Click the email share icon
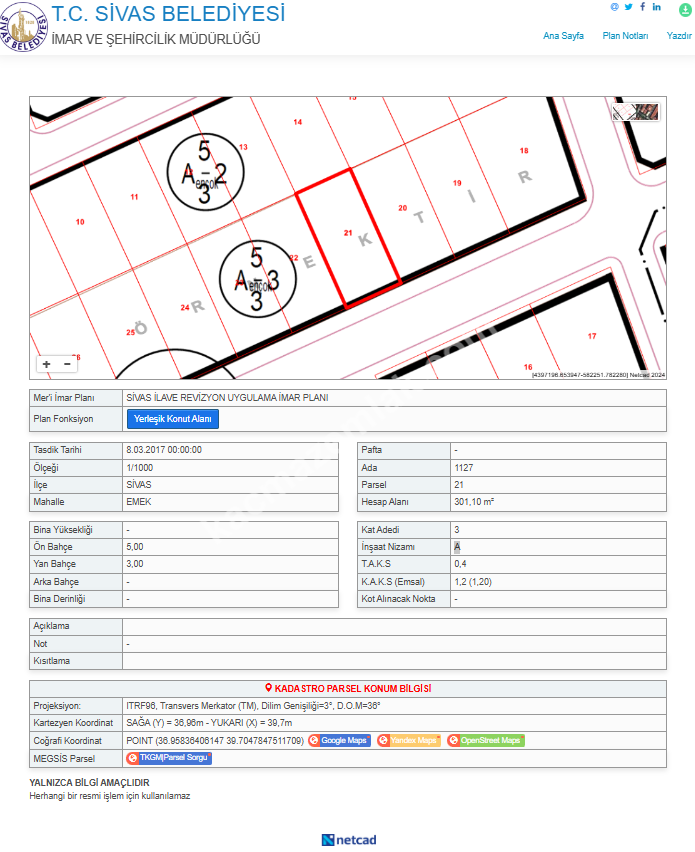This screenshot has height=852, width=695. (x=615, y=7)
